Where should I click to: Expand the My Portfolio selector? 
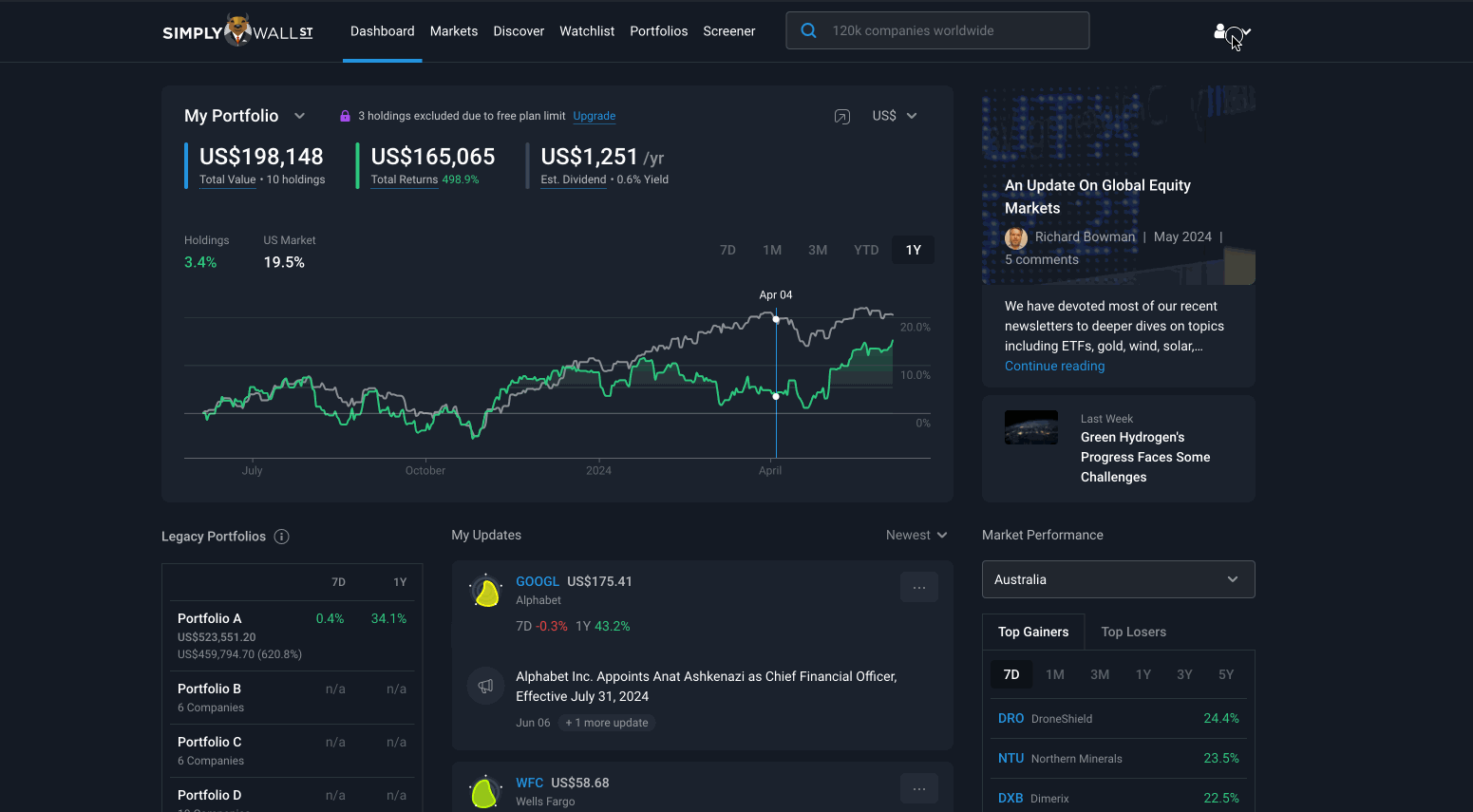[x=299, y=116]
